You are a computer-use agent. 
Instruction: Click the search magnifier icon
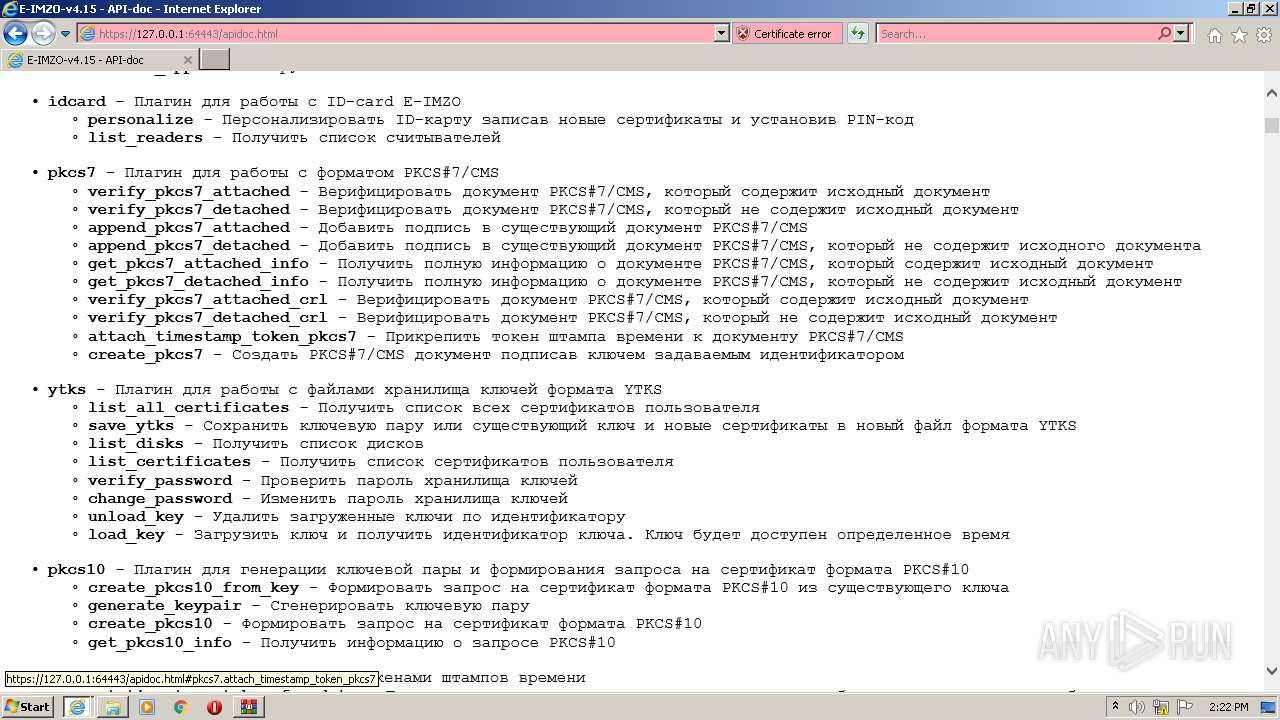(x=1164, y=33)
